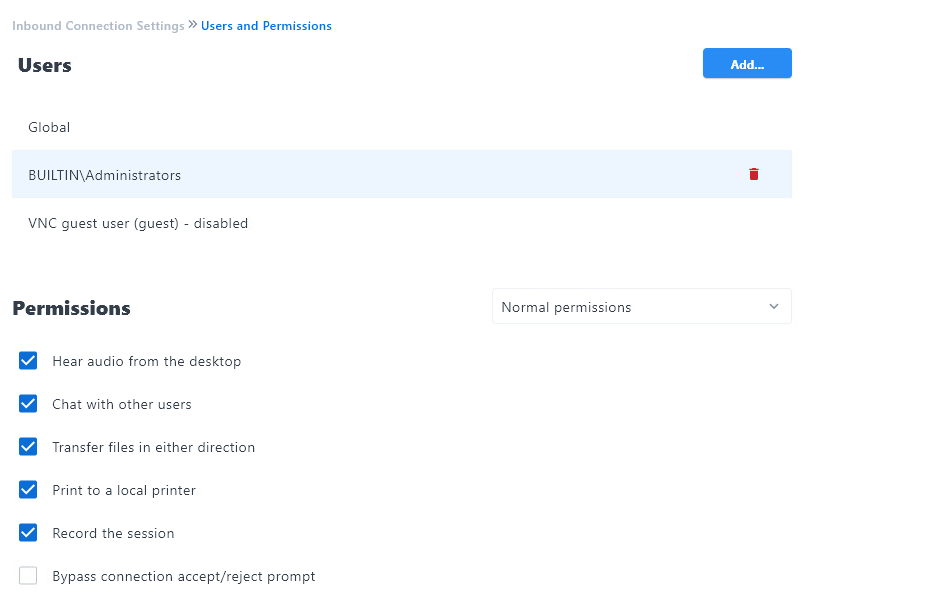This screenshot has width=926, height=594.
Task: Delete the BUILTIN\Administrators user entry
Action: pyautogui.click(x=753, y=173)
